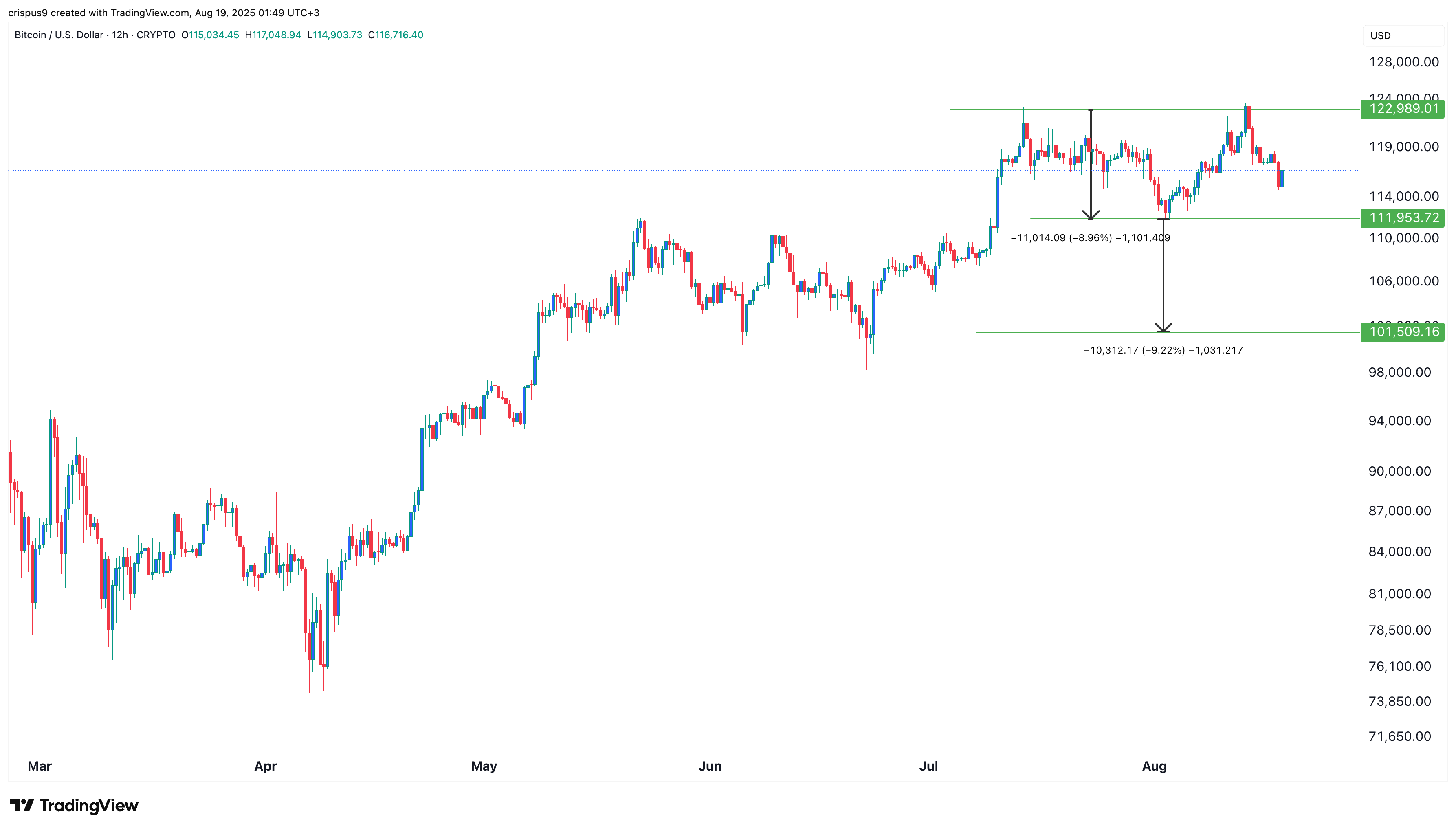Click the green 122,989.01 price tag

pyautogui.click(x=1402, y=108)
